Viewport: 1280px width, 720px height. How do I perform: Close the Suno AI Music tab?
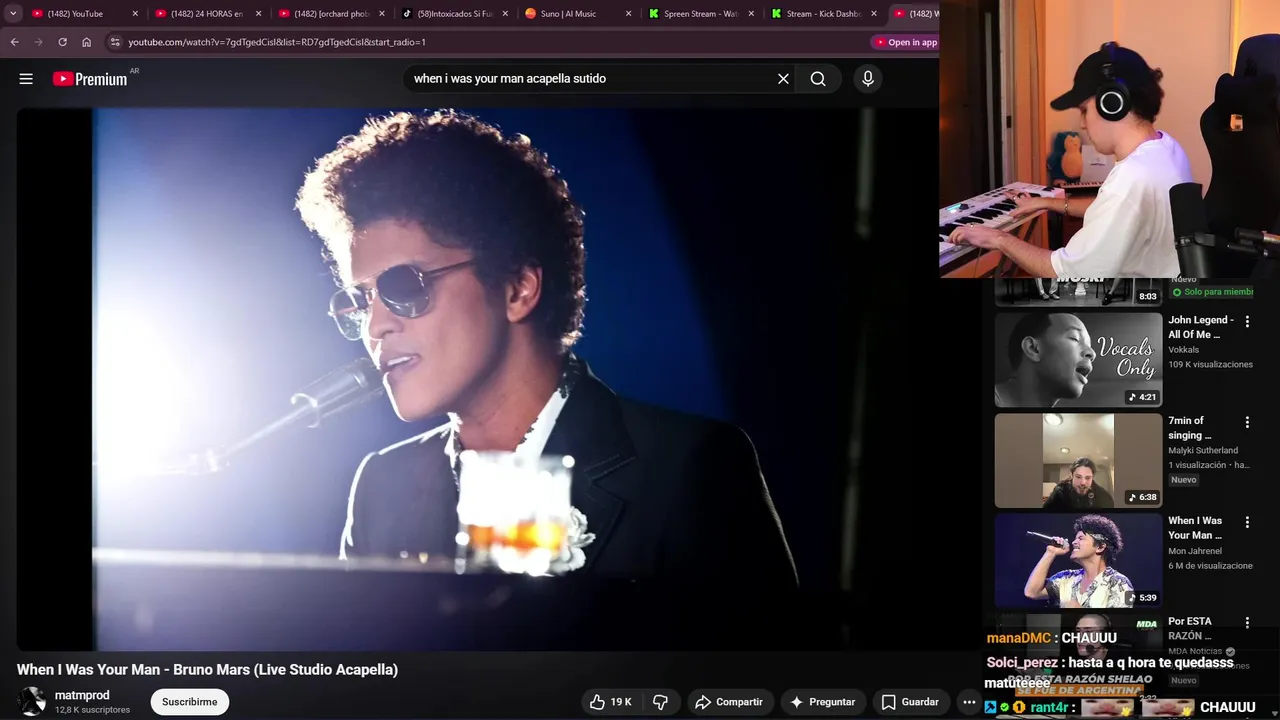629,14
